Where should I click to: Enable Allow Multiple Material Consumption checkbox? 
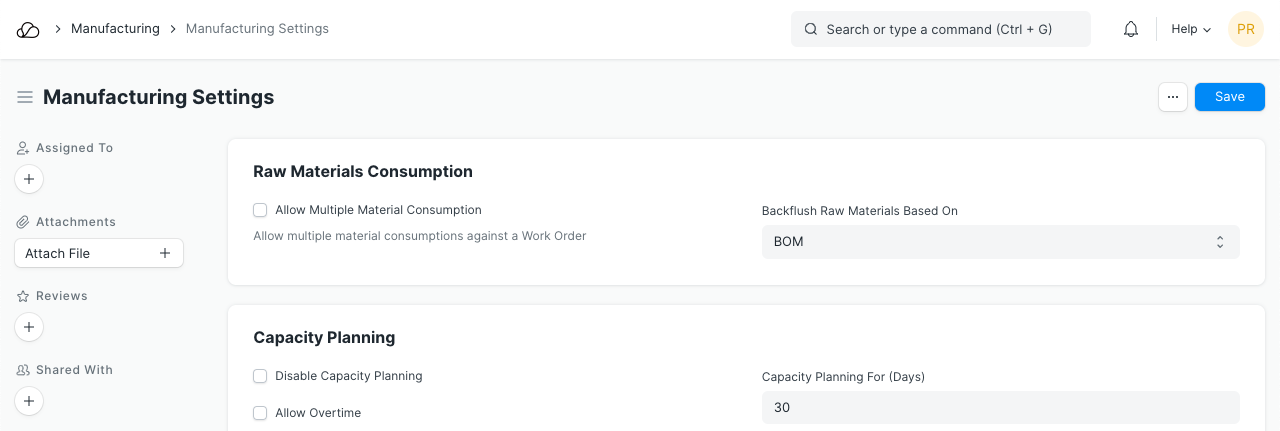[x=260, y=210]
